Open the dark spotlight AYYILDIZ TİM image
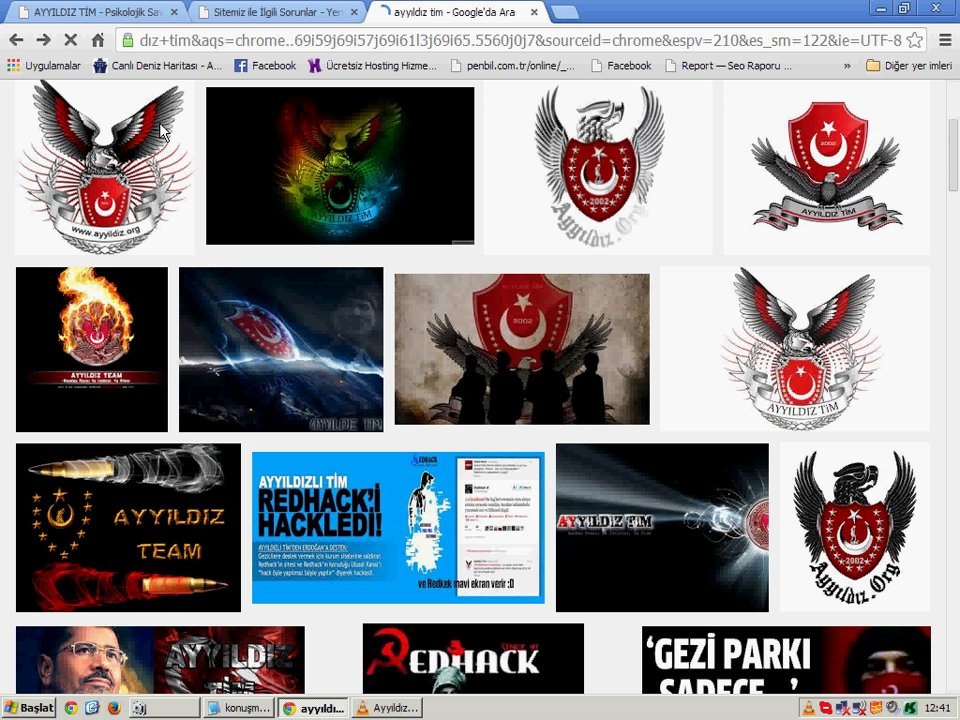The image size is (960, 720). coord(662,527)
